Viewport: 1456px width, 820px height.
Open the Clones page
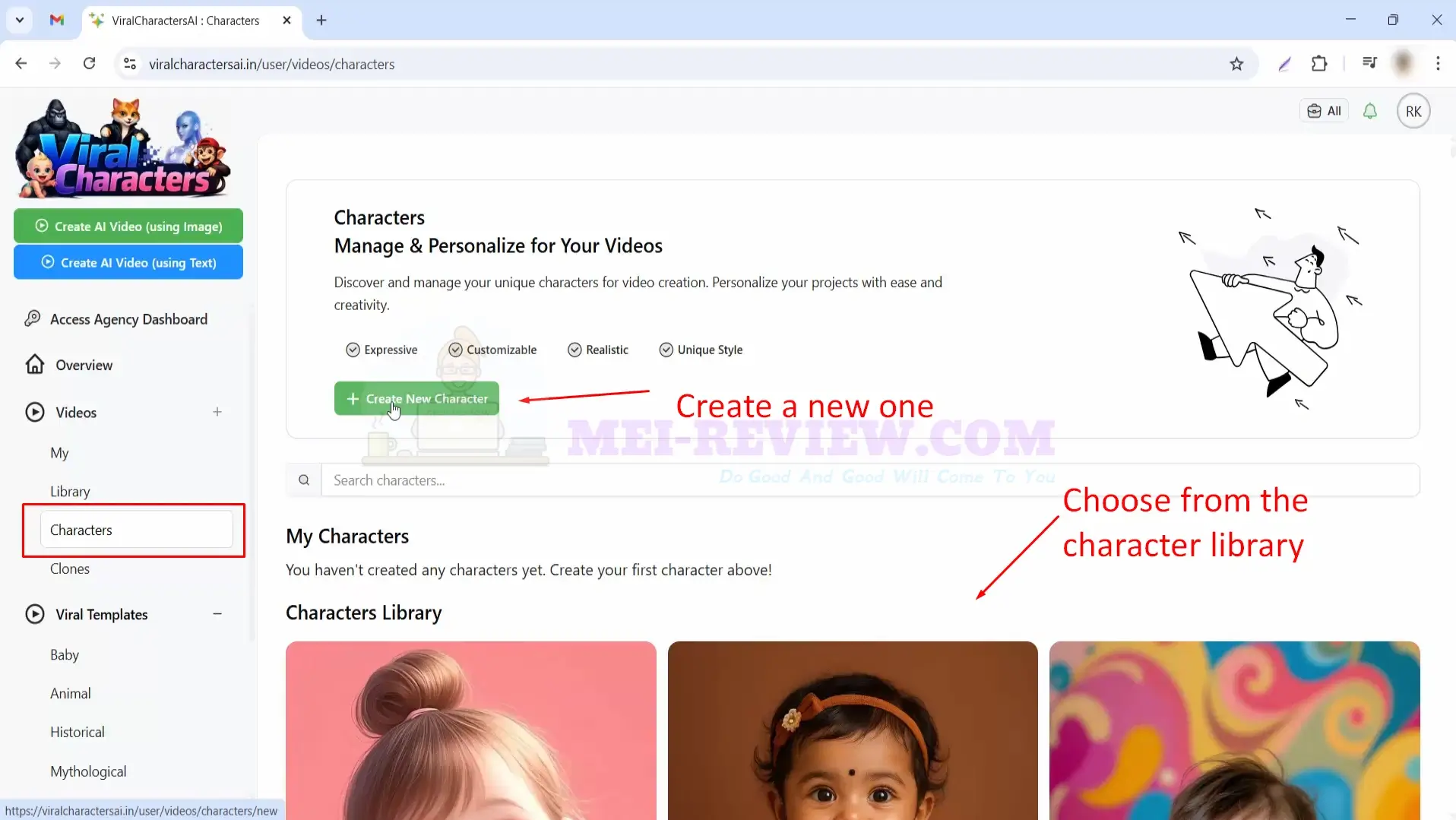pos(70,569)
